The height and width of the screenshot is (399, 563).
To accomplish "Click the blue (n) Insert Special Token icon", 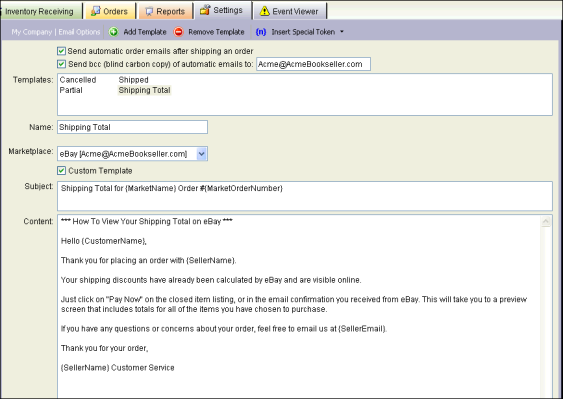I will (261, 32).
